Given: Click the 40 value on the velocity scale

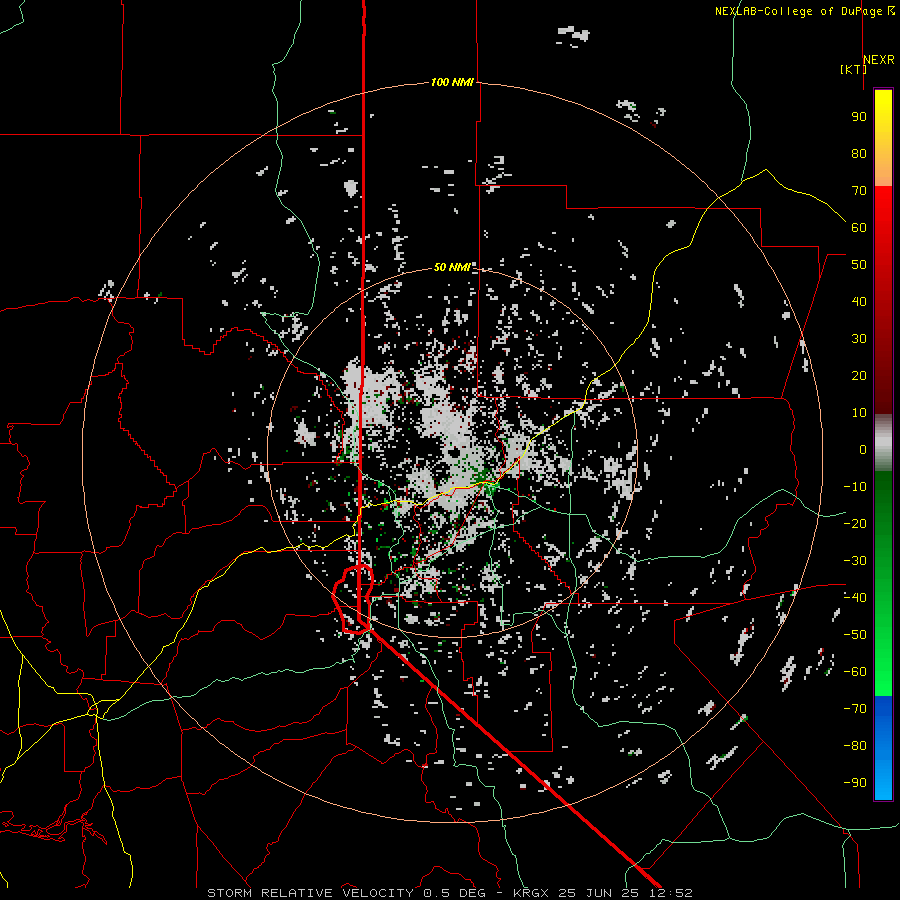Looking at the screenshot, I should pos(859,302).
